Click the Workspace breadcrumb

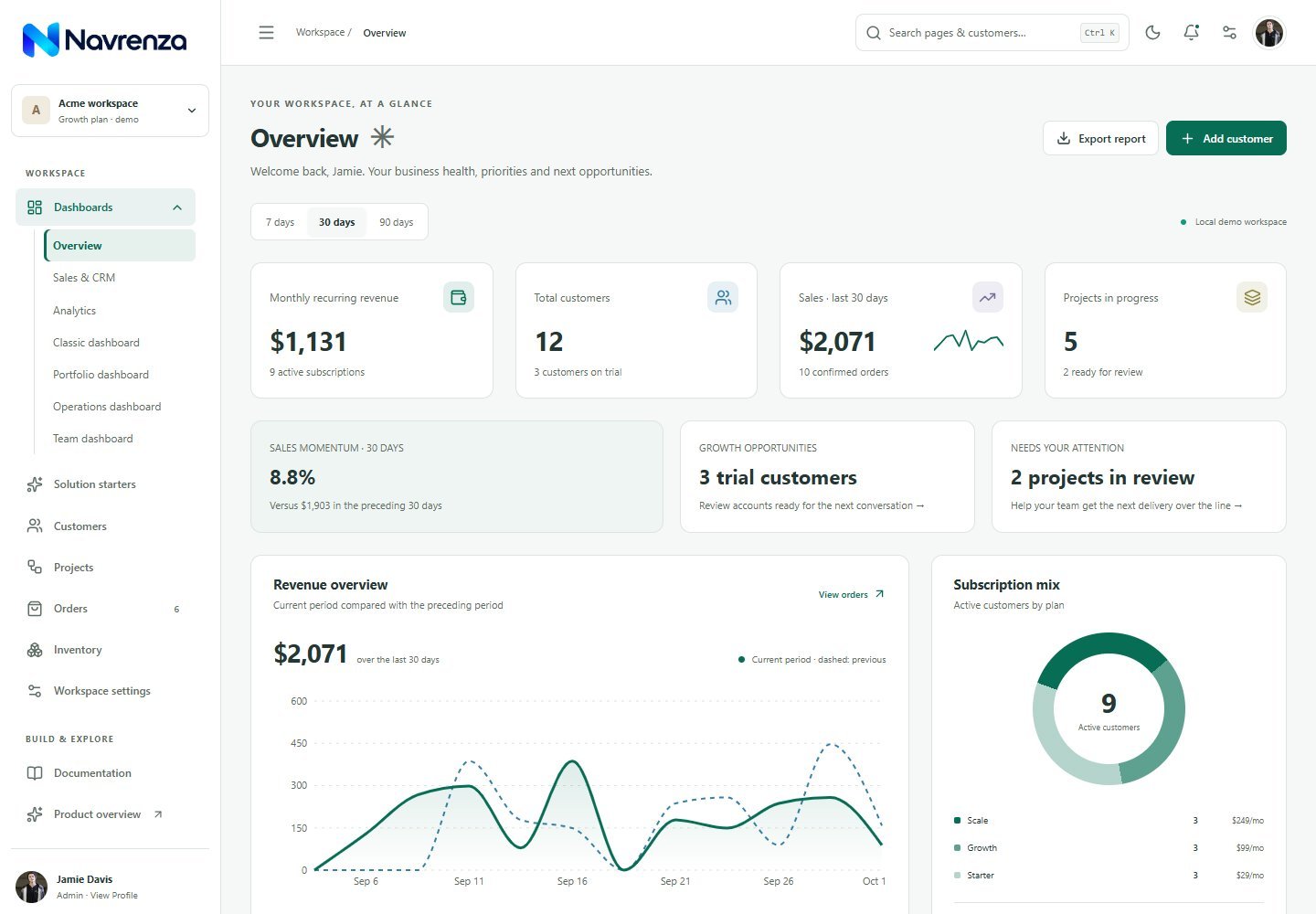(x=320, y=32)
